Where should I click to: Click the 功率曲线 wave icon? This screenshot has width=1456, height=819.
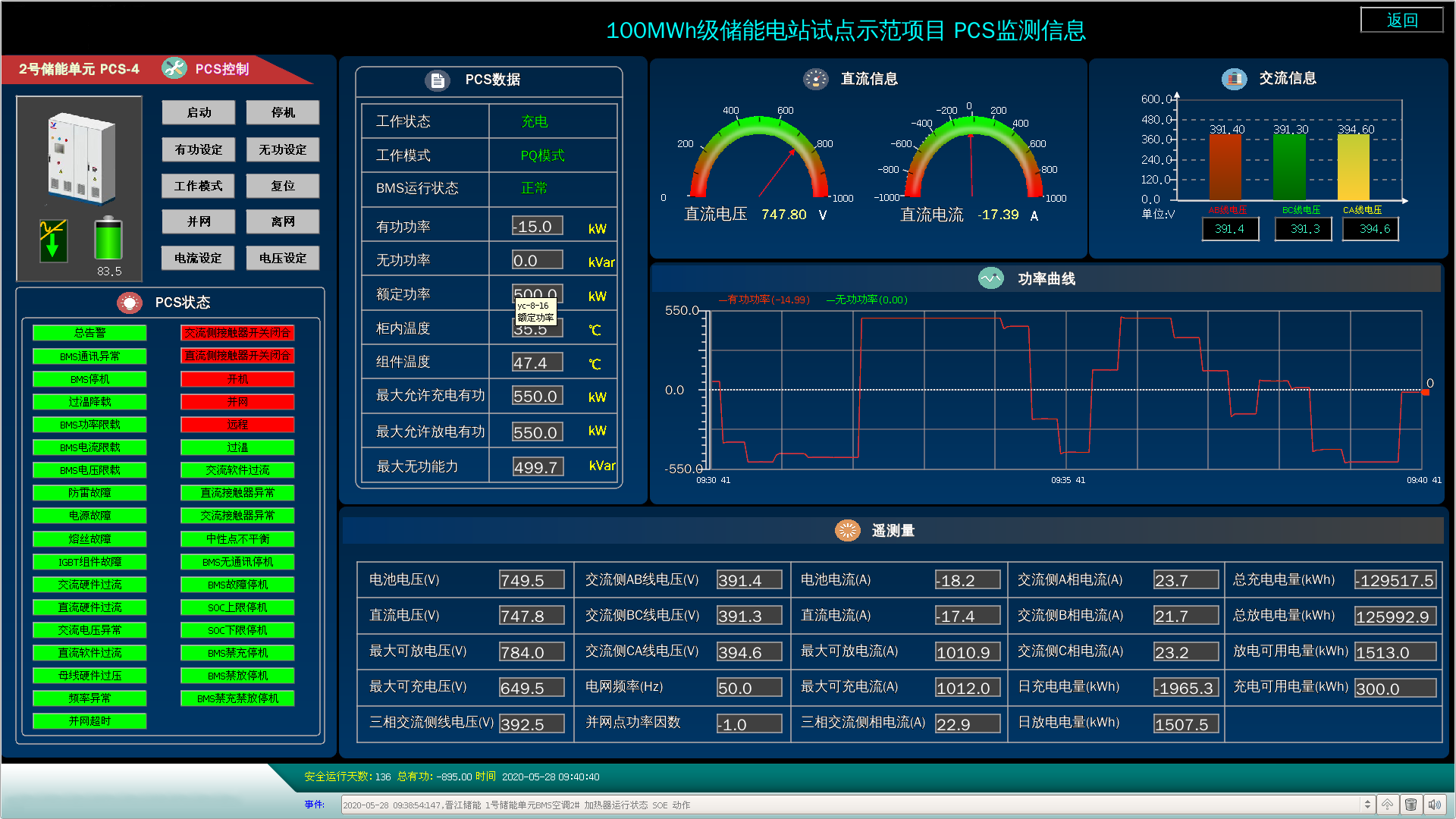point(990,278)
